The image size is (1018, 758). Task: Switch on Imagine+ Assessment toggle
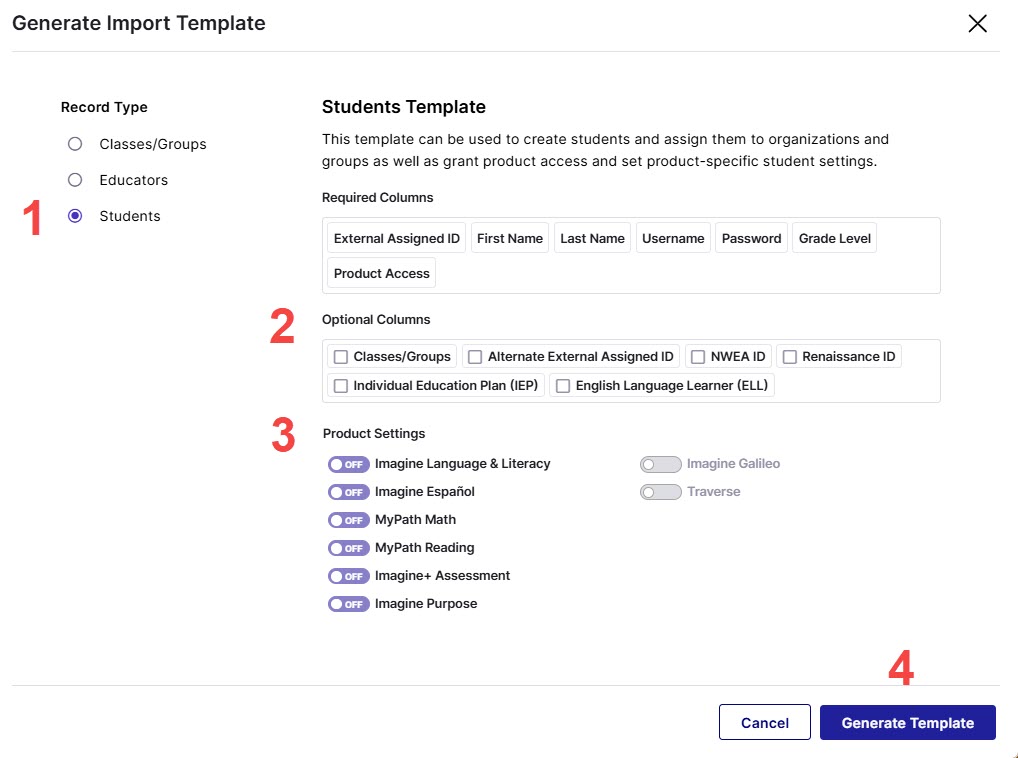[x=349, y=576]
